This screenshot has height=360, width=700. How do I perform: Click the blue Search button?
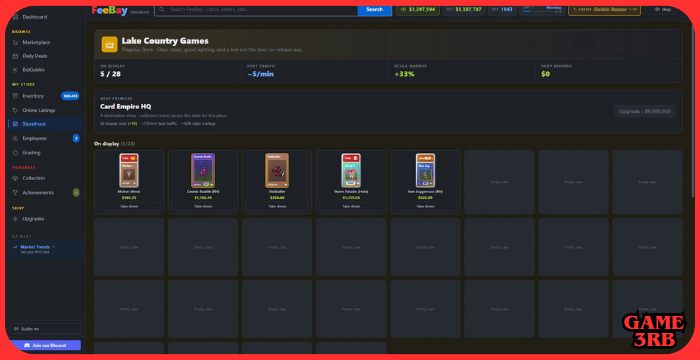coord(374,9)
